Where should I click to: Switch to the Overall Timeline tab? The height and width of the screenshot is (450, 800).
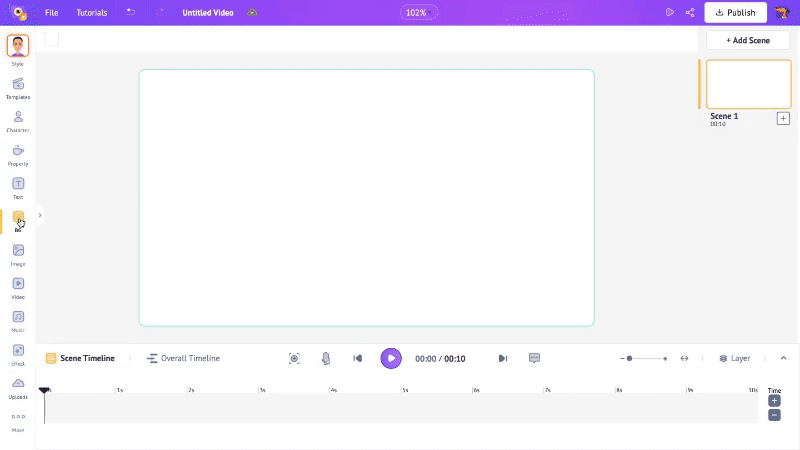(183, 358)
